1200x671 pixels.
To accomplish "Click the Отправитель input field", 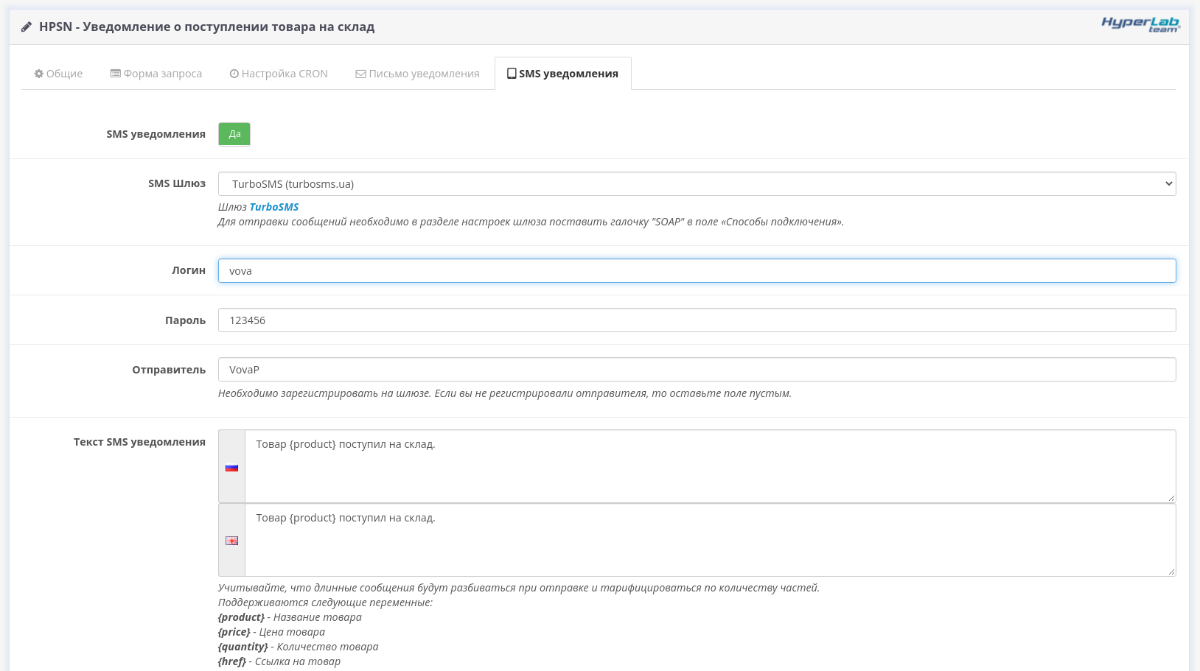I will click(x=696, y=370).
